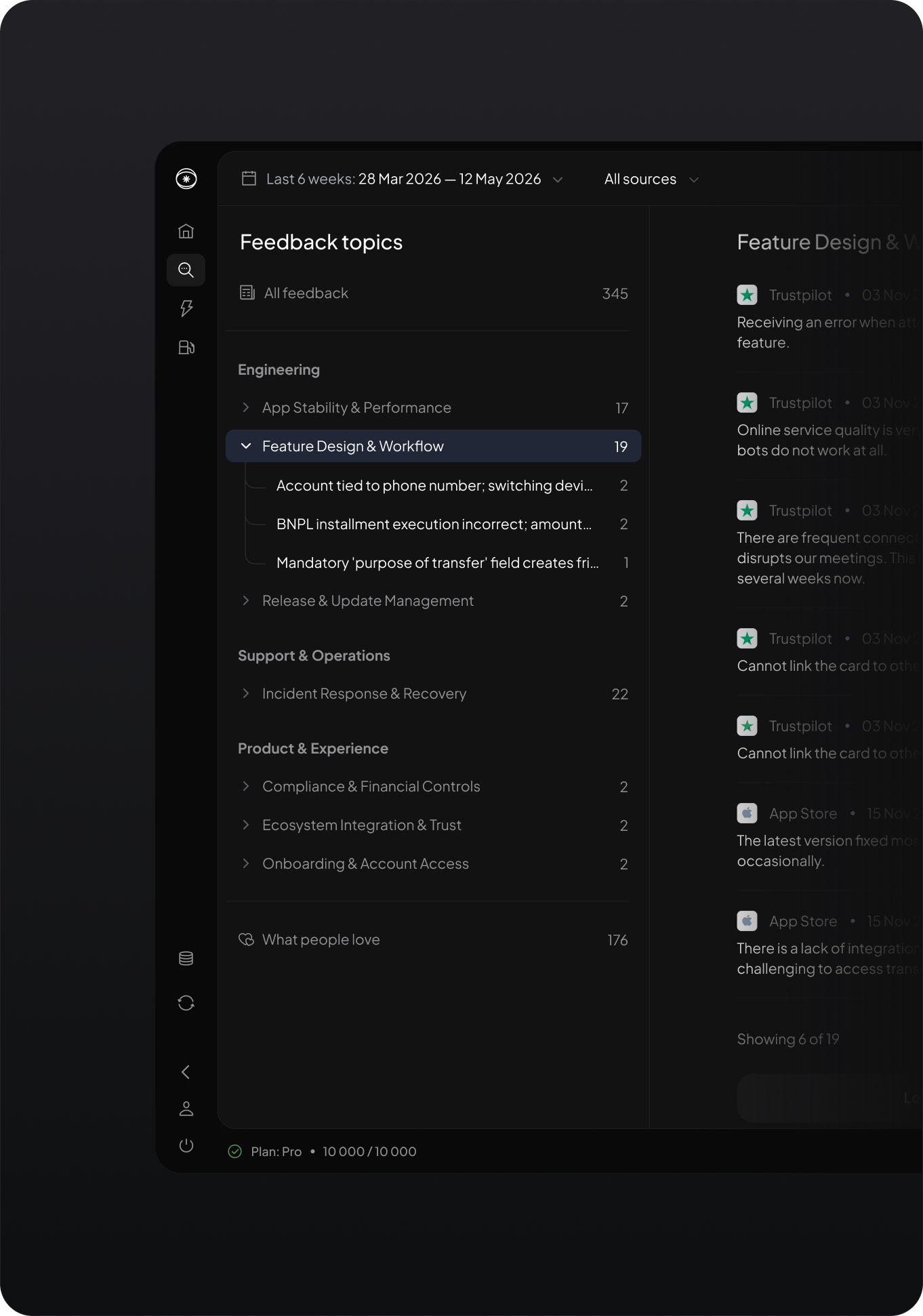
Task: Click the green Plan status check icon
Action: coord(235,1151)
